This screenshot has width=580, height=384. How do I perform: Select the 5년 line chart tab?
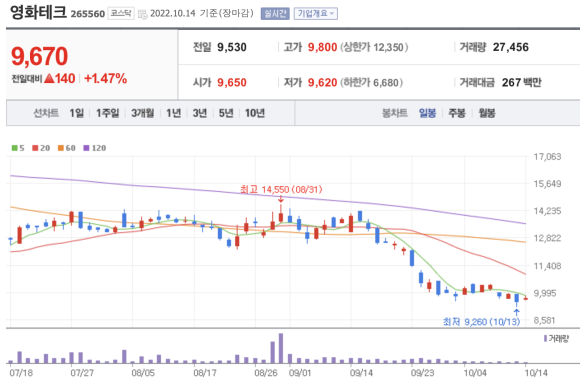pyautogui.click(x=226, y=113)
